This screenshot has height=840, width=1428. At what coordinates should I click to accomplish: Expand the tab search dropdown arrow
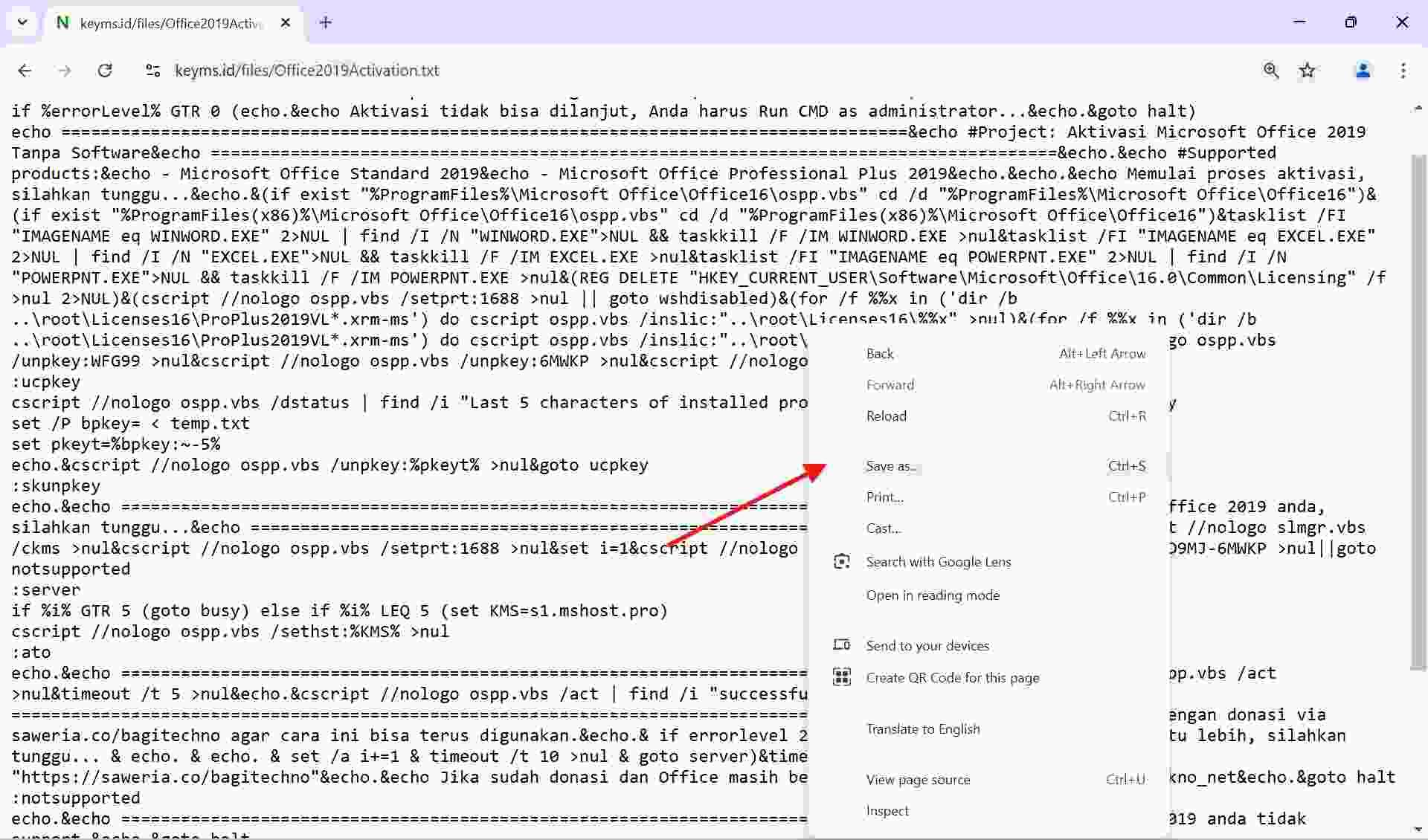(22, 22)
